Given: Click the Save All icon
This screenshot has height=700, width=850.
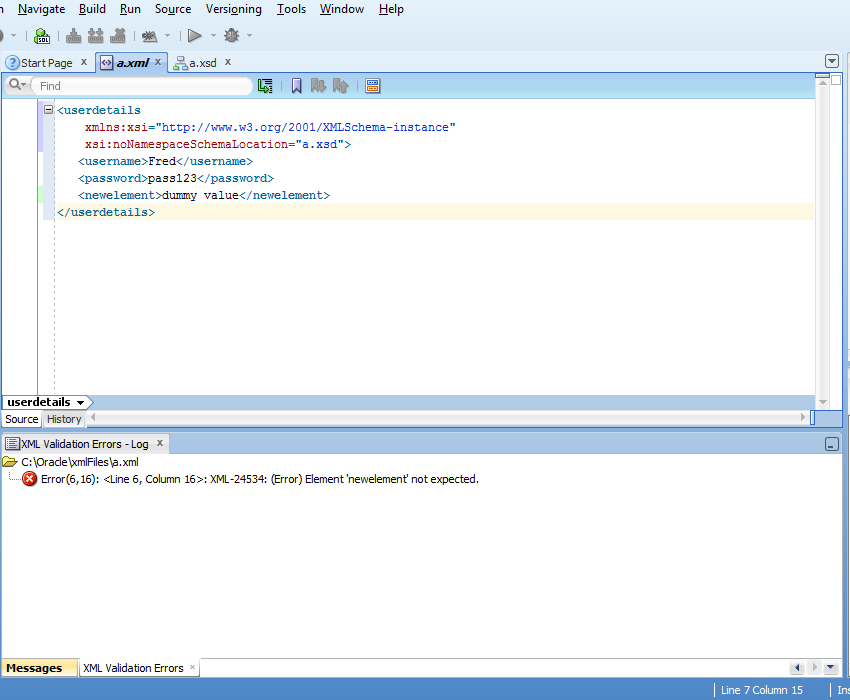Looking at the screenshot, I should pyautogui.click(x=95, y=36).
